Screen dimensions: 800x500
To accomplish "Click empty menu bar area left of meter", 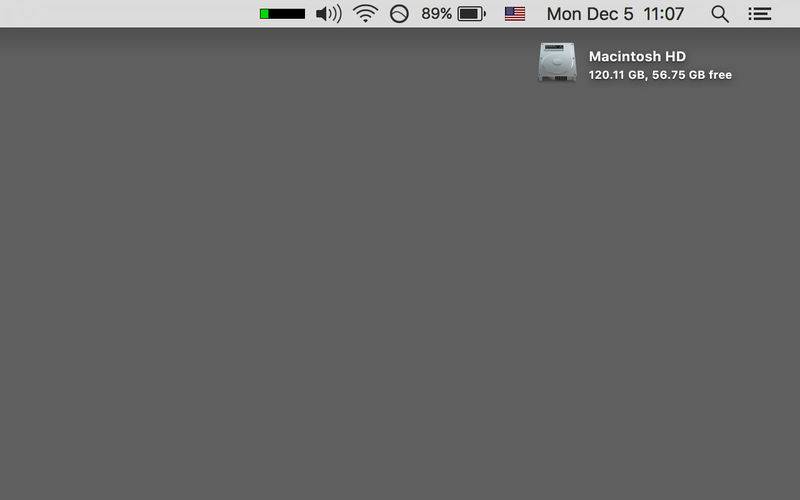I will point(128,14).
